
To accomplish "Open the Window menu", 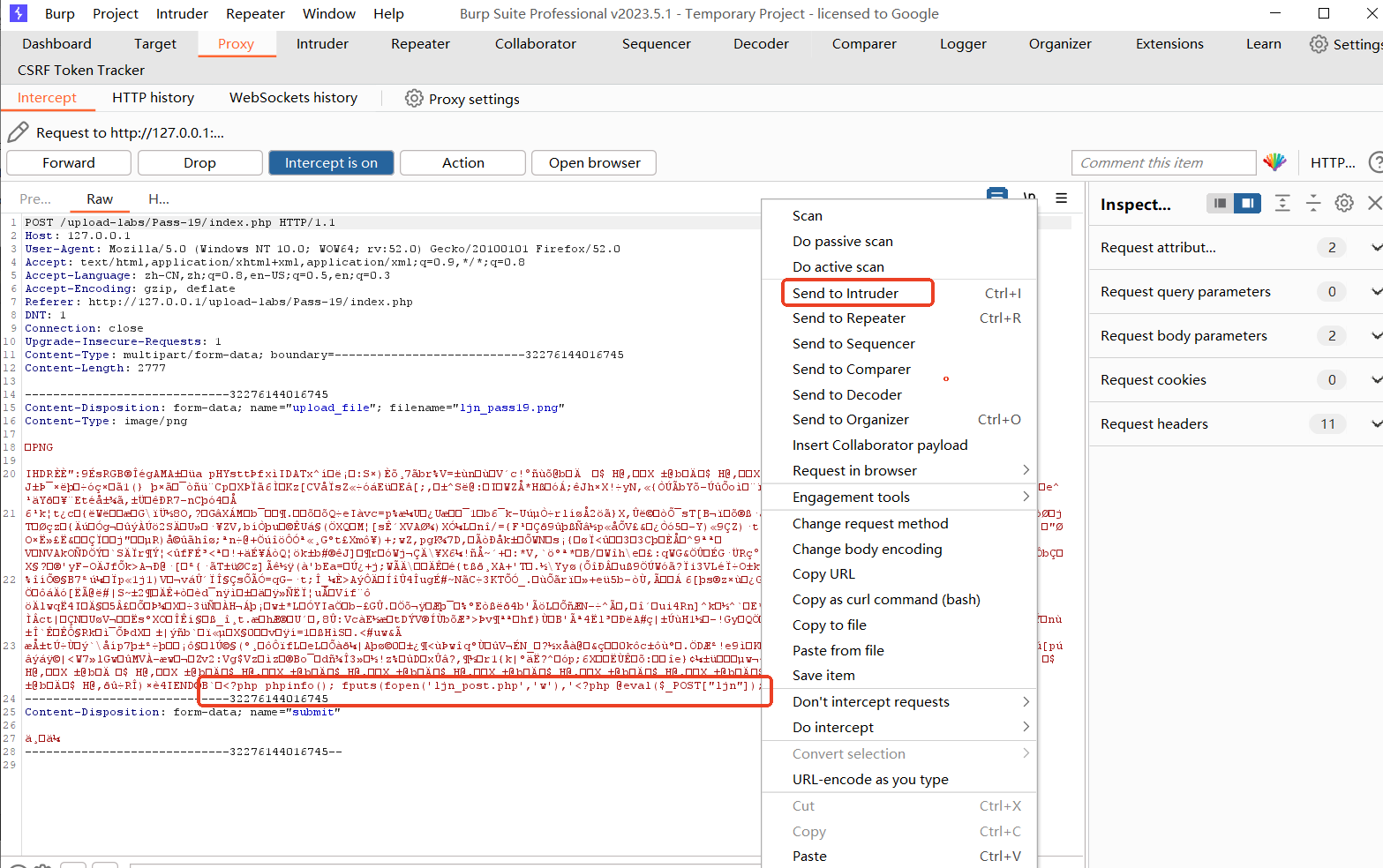I will (328, 13).
